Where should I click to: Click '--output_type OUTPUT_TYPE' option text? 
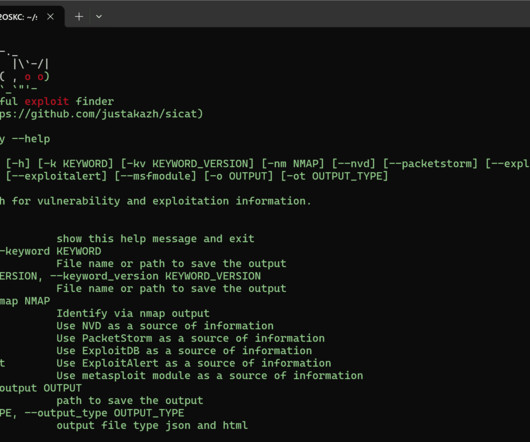[104, 413]
